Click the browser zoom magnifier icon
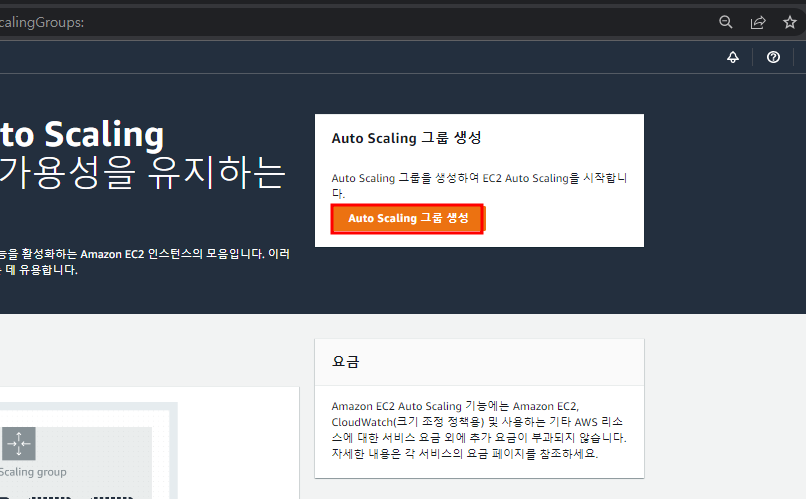 [725, 22]
